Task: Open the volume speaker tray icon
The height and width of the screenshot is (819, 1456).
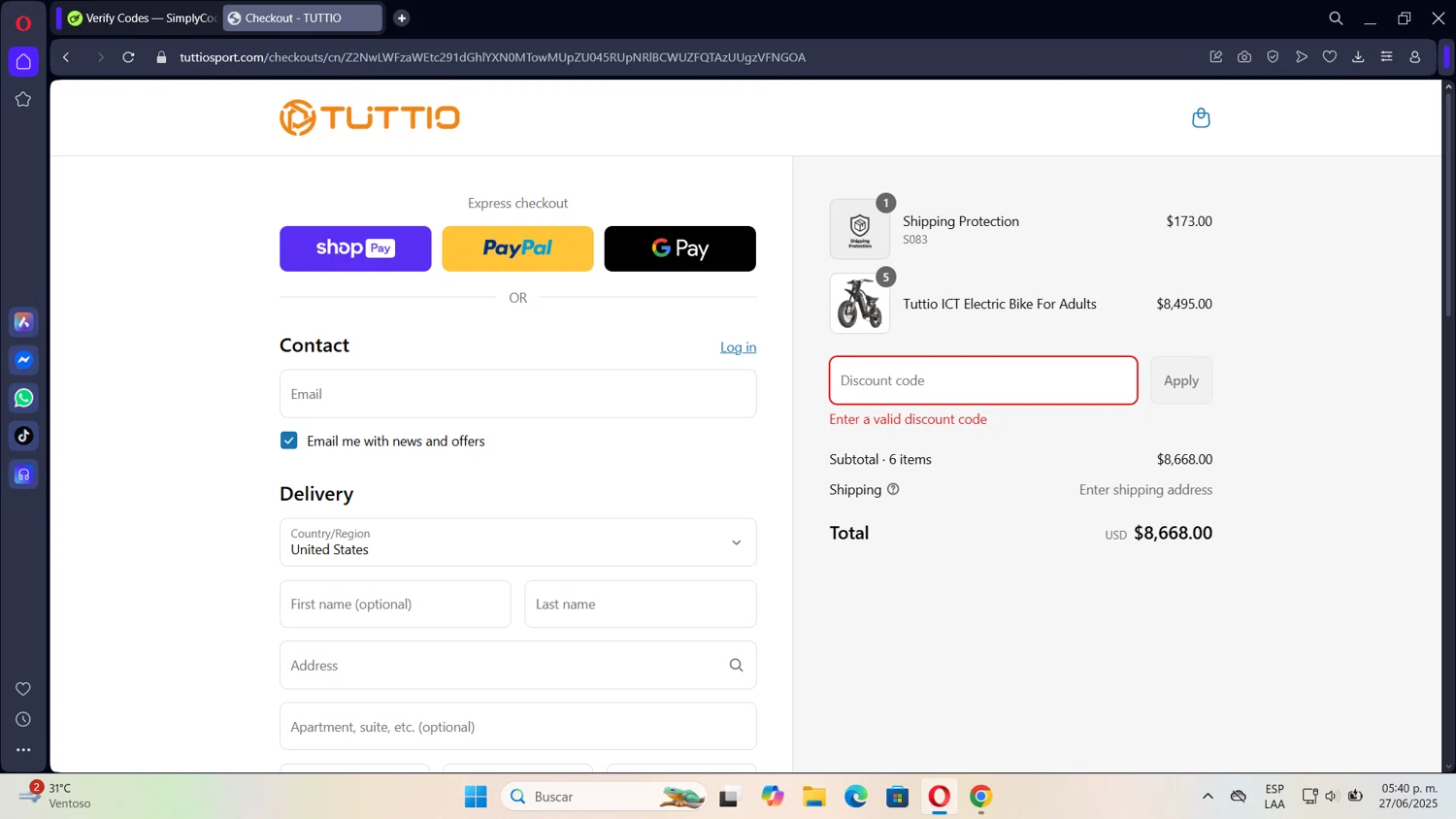Action: click(x=1332, y=797)
